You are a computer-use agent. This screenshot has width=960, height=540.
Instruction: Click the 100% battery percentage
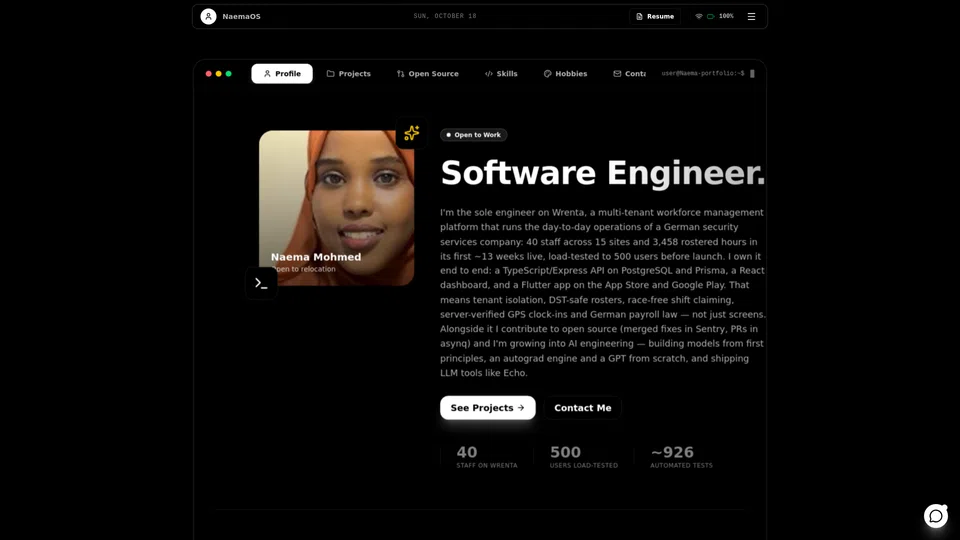click(726, 17)
